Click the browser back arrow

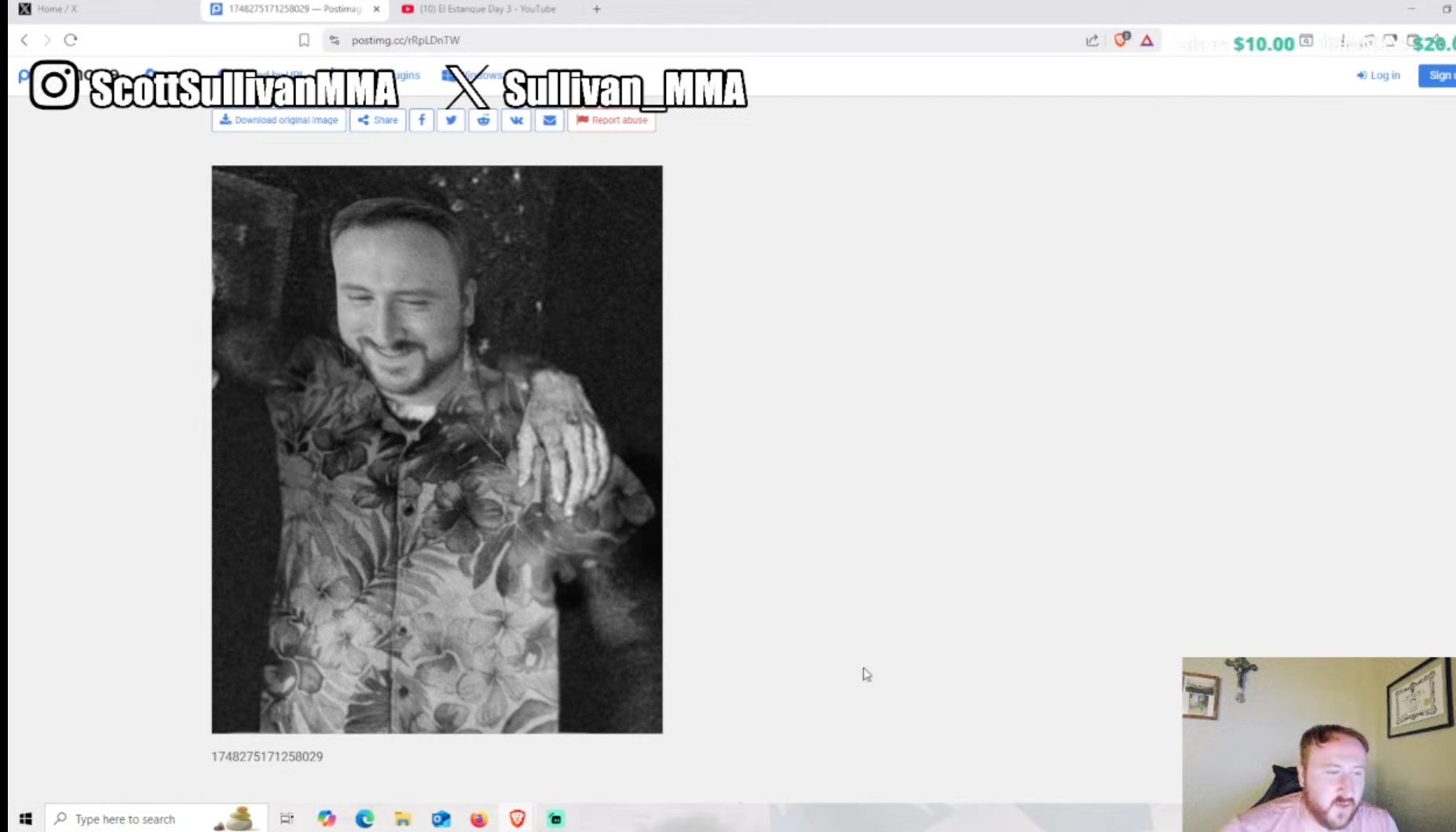click(x=24, y=40)
